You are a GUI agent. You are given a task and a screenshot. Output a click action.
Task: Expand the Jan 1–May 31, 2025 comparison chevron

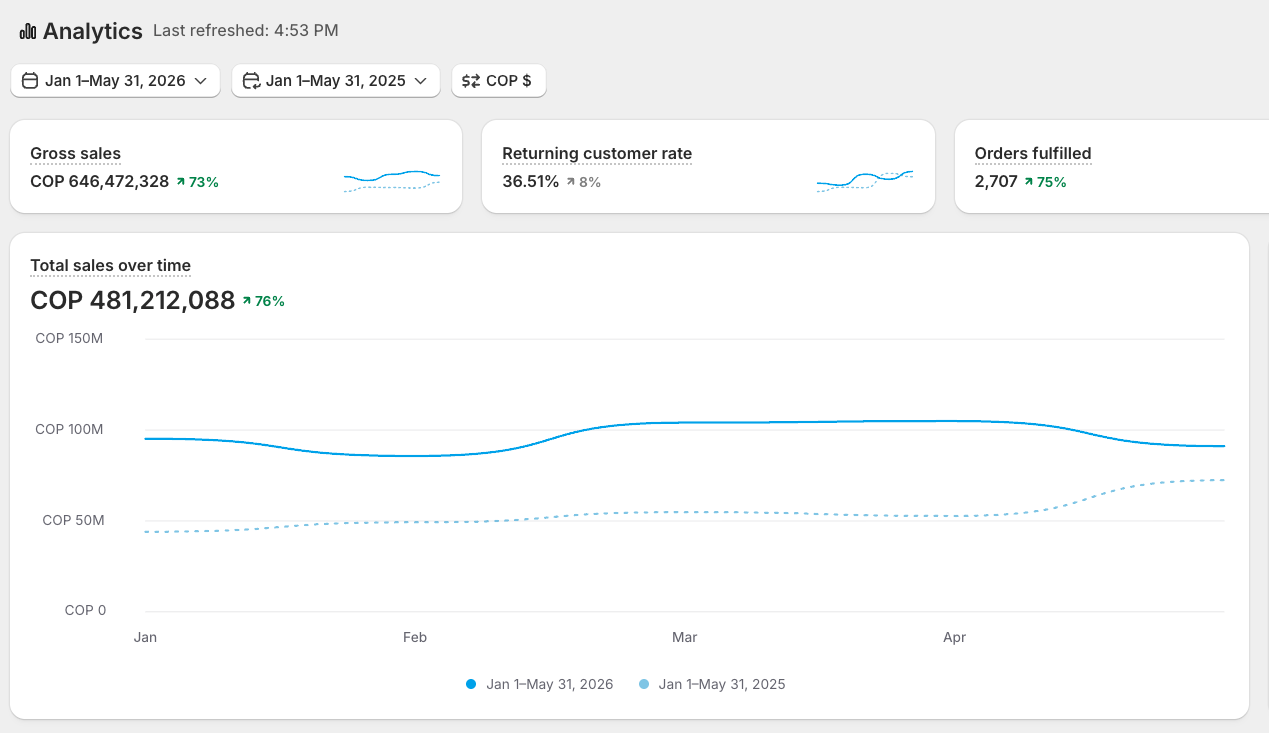(x=420, y=81)
